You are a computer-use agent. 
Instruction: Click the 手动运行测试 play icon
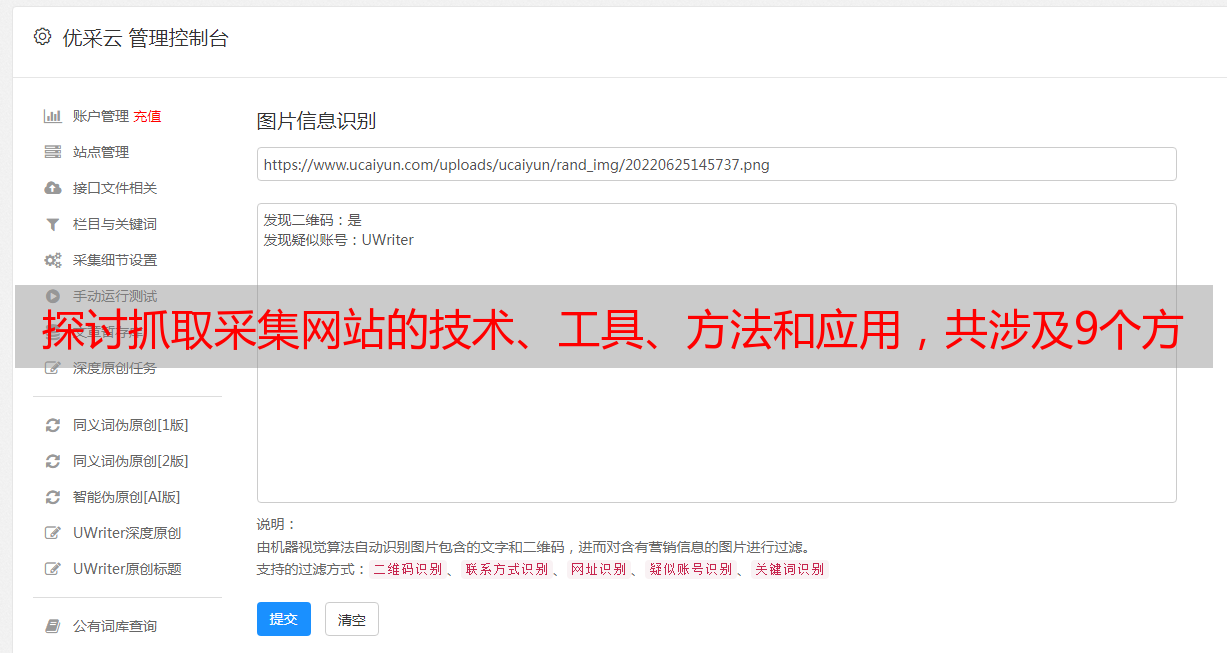click(x=53, y=296)
